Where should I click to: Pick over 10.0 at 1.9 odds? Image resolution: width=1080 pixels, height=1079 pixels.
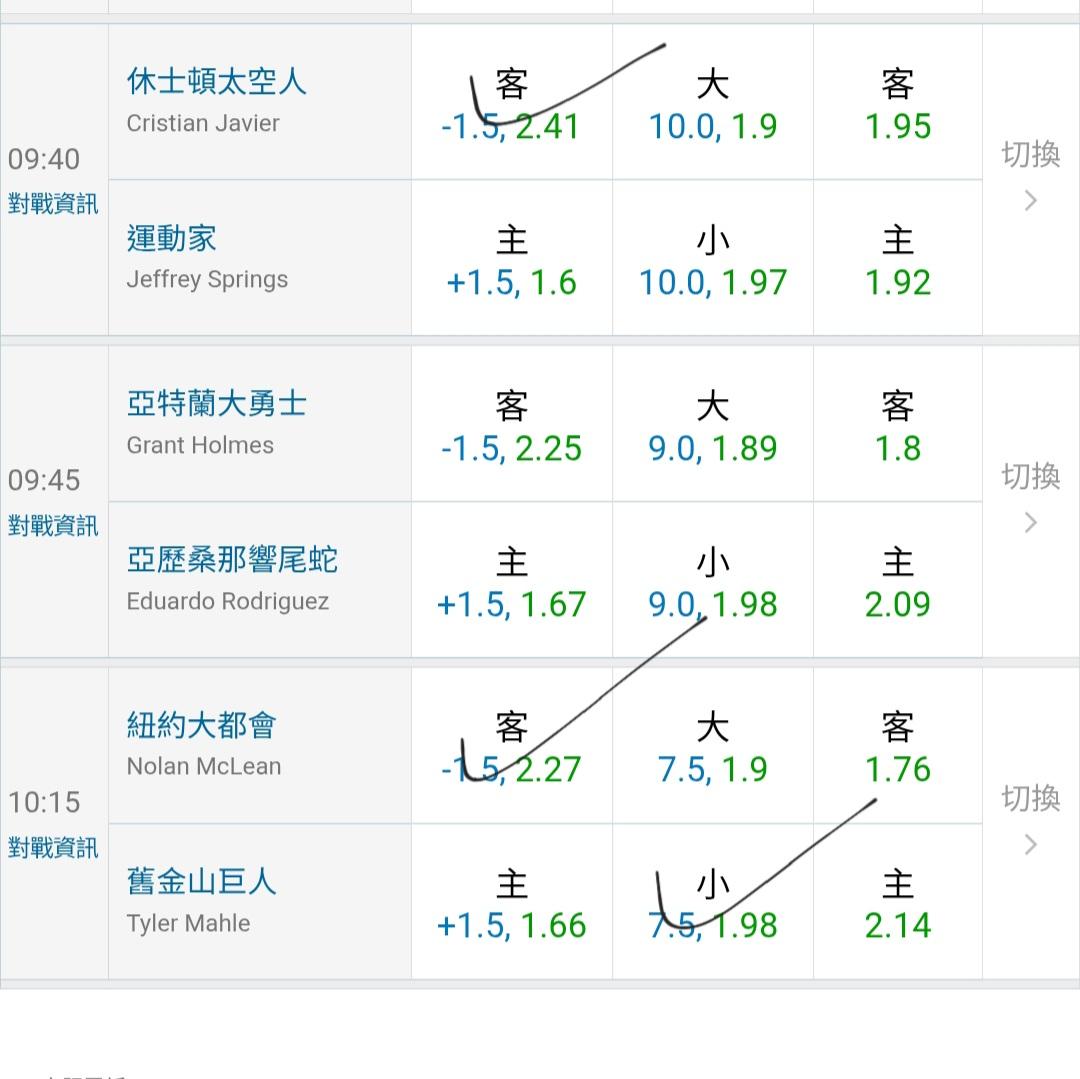point(712,104)
